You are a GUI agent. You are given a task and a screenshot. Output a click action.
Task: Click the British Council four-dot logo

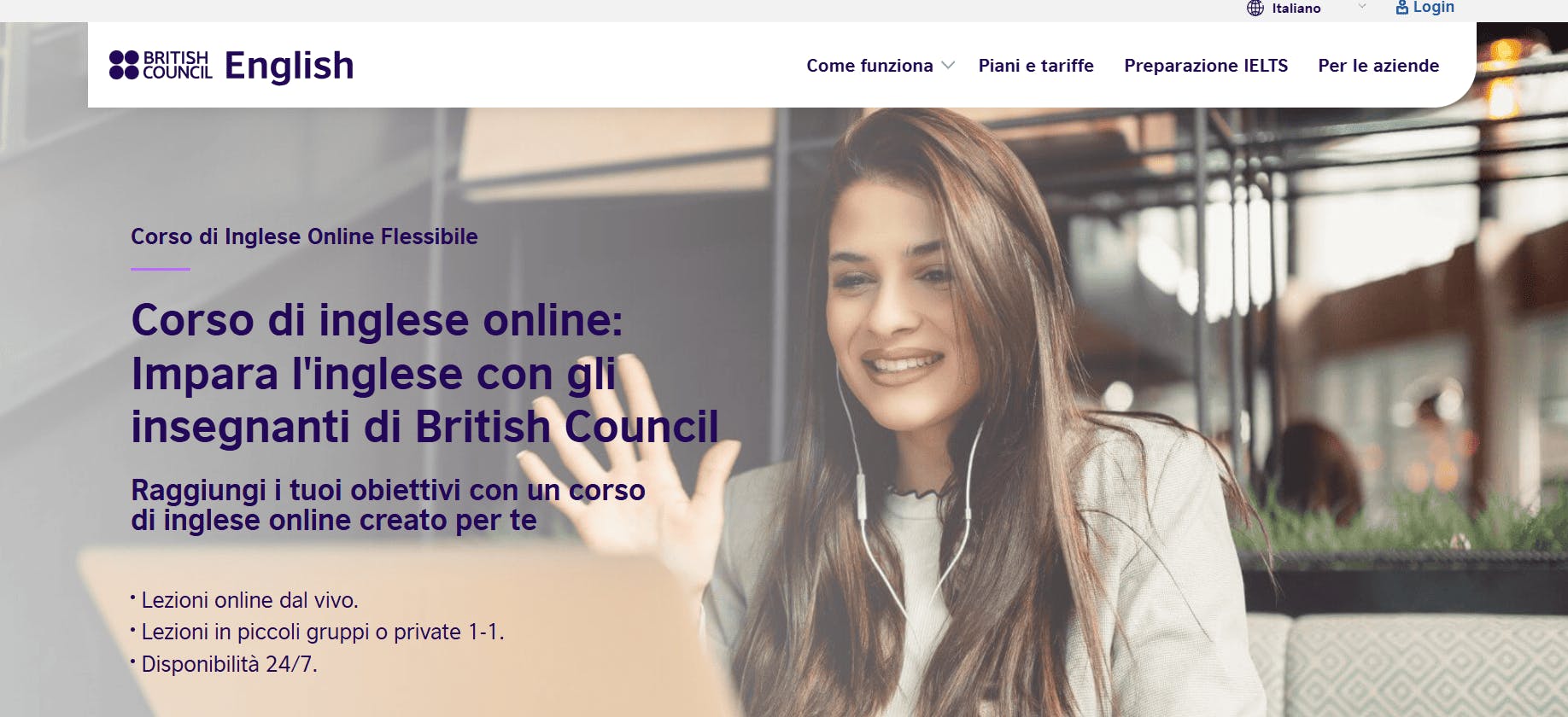(x=124, y=65)
